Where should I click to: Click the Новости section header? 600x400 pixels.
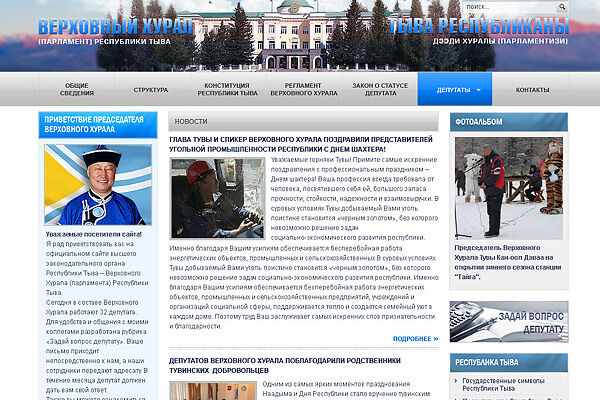click(x=303, y=121)
